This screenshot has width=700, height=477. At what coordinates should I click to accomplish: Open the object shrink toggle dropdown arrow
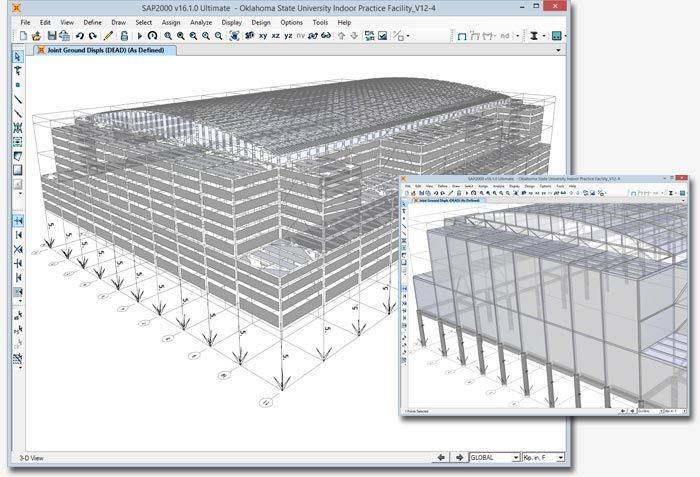[408, 36]
